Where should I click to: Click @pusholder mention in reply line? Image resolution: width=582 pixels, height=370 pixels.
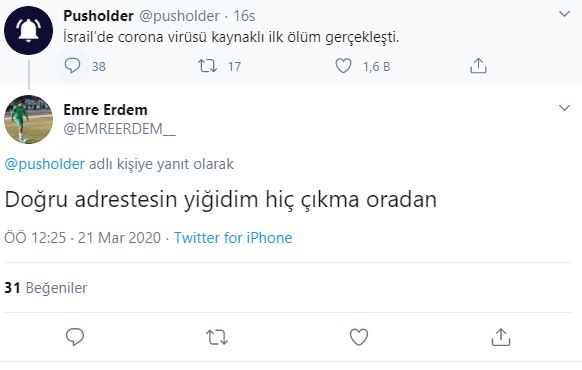(45, 164)
